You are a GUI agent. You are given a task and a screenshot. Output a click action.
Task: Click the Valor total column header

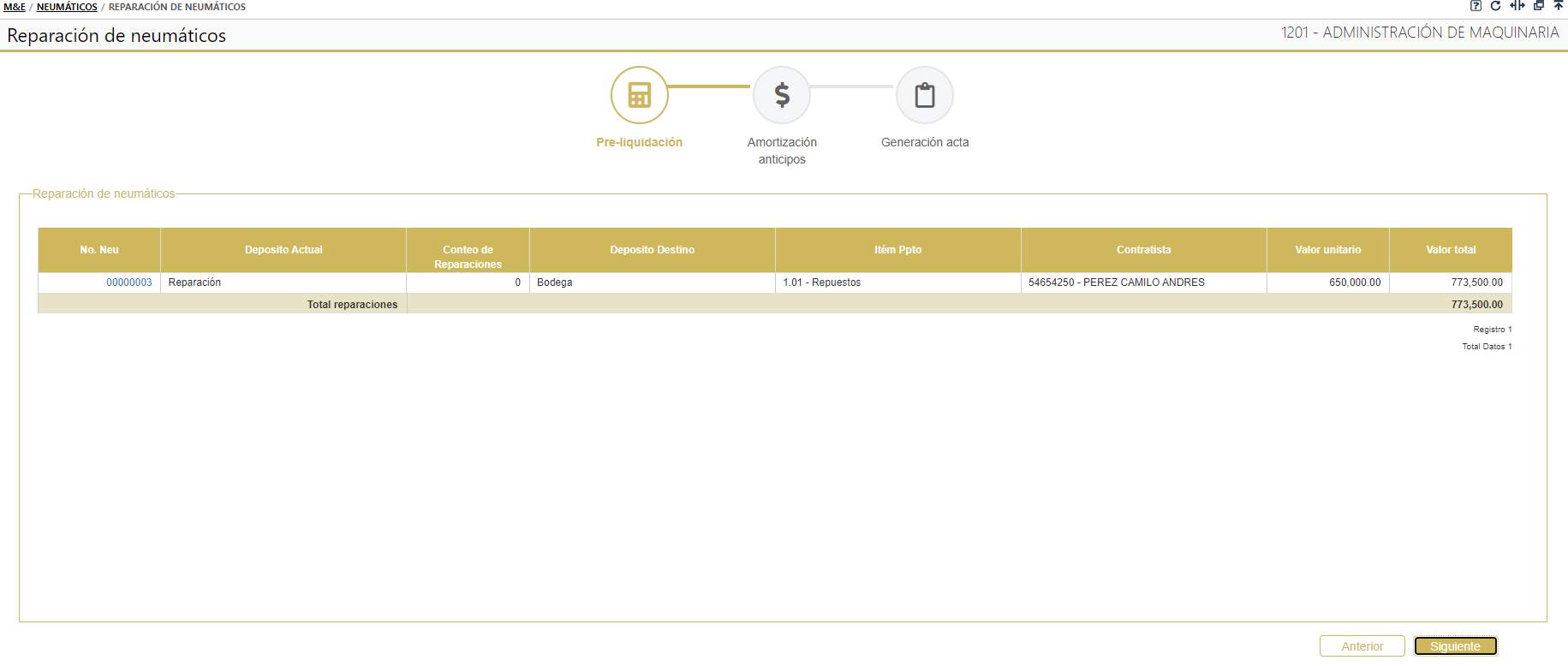click(x=1451, y=250)
